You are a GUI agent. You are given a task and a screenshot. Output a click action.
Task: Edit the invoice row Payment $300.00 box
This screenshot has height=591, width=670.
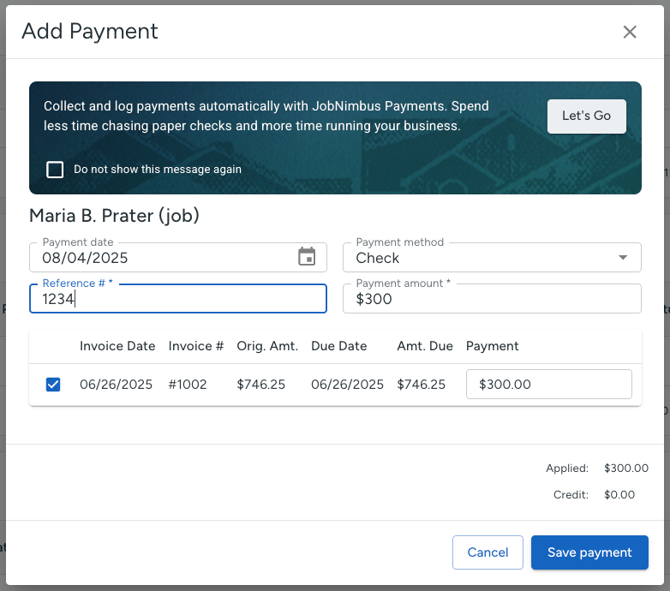(x=548, y=384)
